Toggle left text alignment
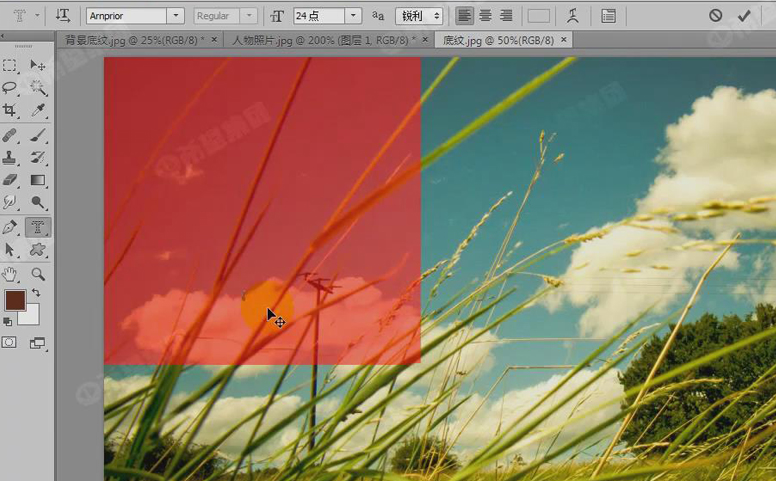The height and width of the screenshot is (481, 776). (x=465, y=16)
